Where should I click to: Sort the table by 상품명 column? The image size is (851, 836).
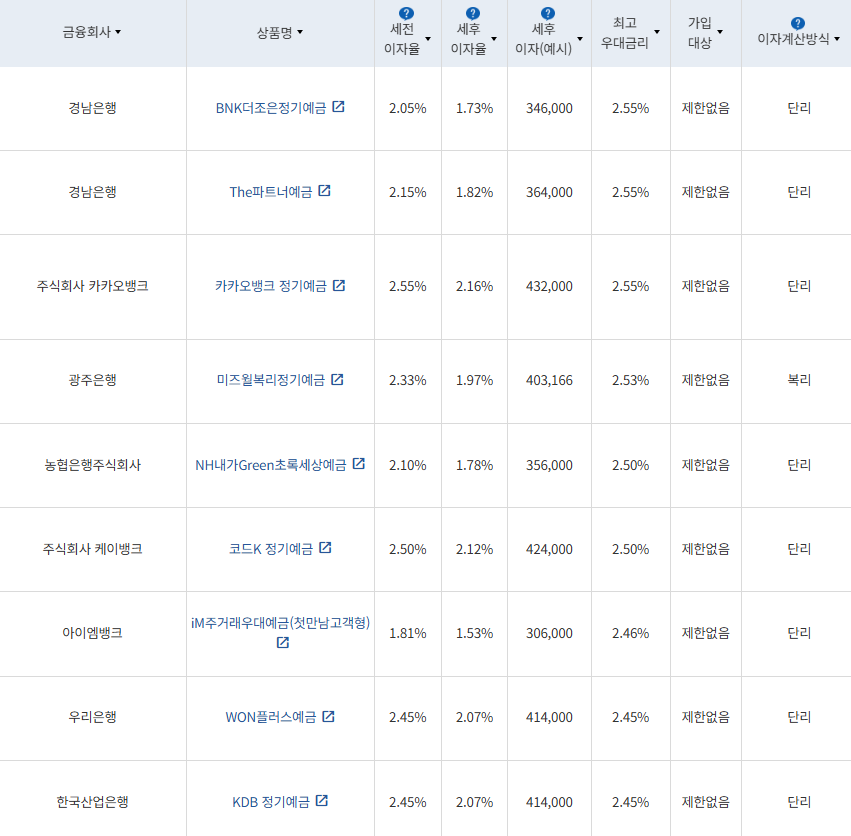tap(299, 31)
